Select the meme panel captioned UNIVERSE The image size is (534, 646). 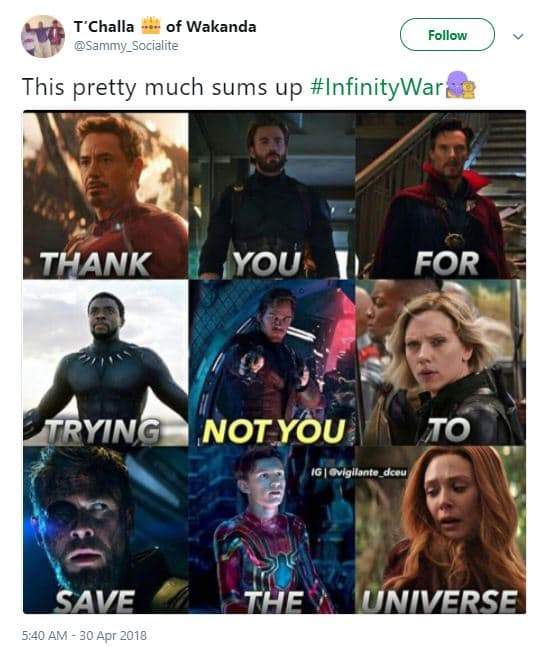[x=440, y=530]
